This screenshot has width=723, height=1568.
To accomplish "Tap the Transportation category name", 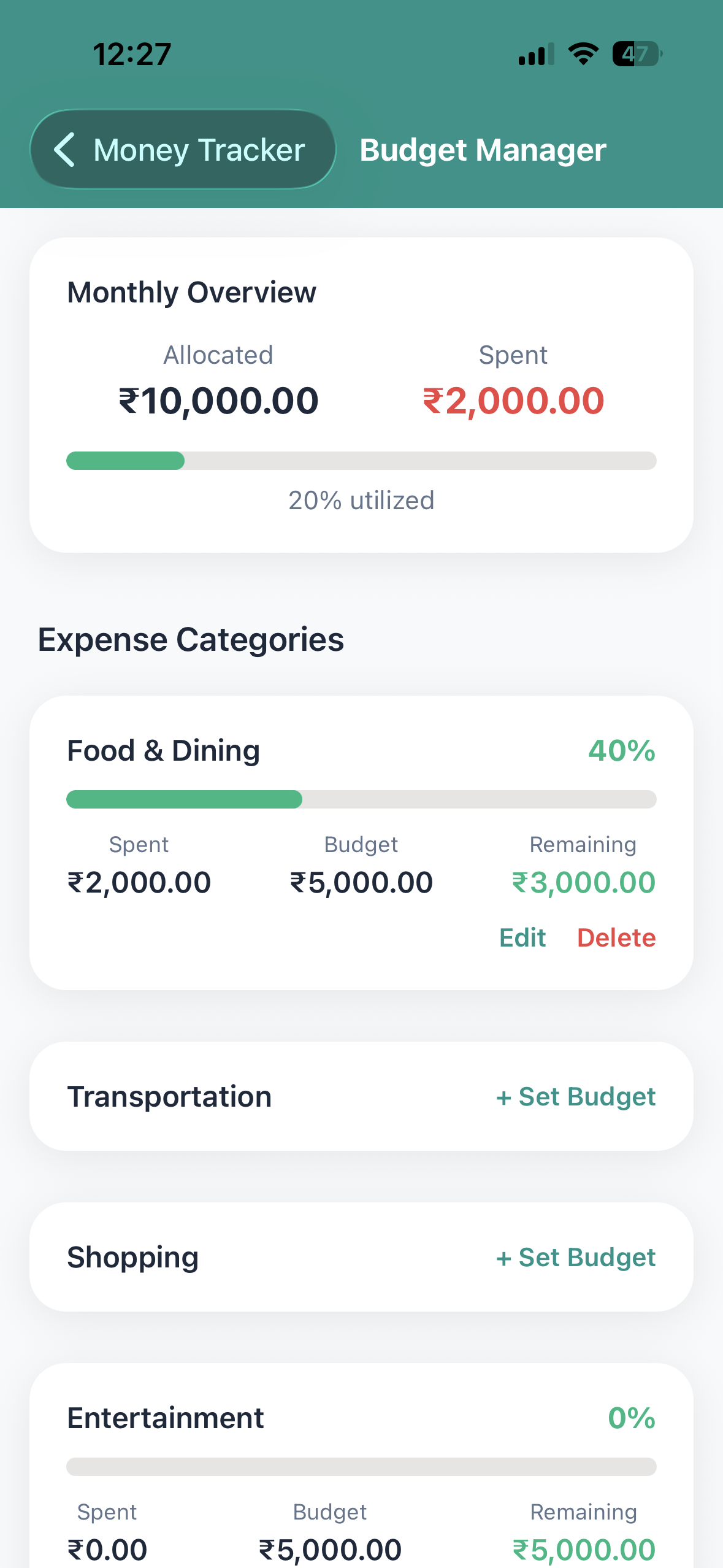I will tap(169, 1097).
